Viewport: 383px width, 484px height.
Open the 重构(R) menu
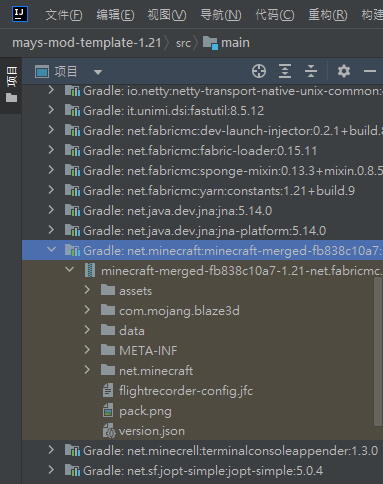tap(328, 15)
